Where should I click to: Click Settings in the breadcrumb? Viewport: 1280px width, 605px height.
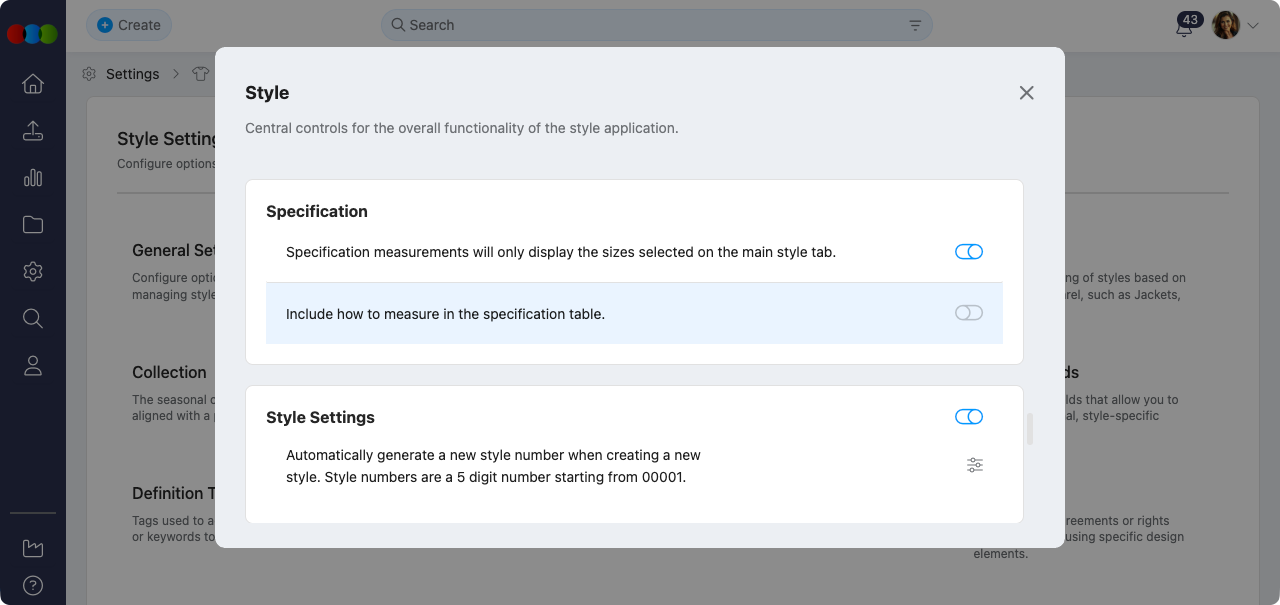coord(132,74)
